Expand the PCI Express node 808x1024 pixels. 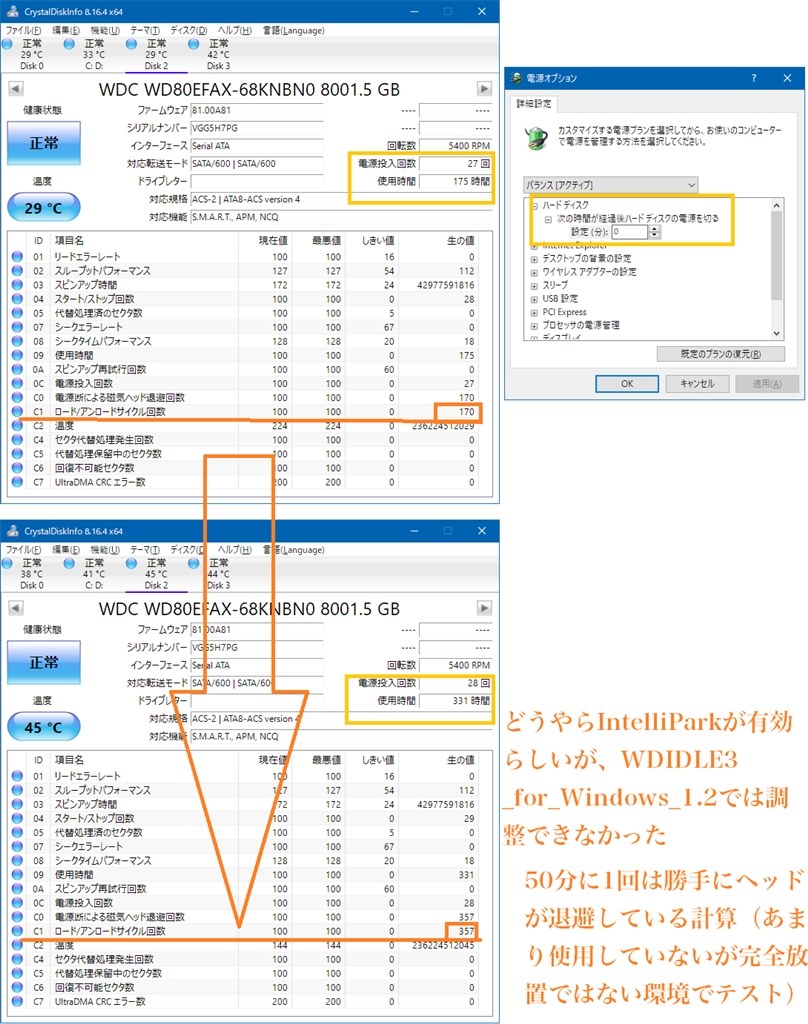tap(534, 313)
